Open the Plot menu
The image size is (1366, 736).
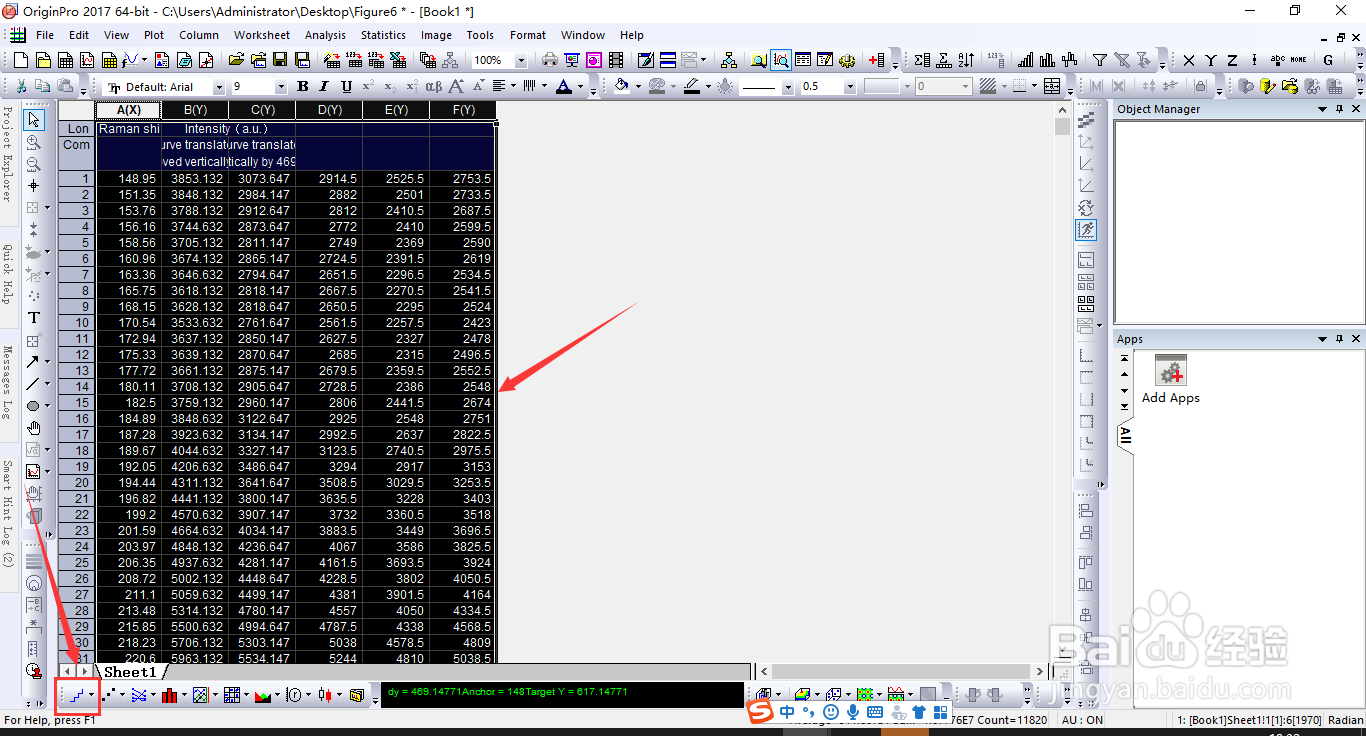tap(154, 35)
